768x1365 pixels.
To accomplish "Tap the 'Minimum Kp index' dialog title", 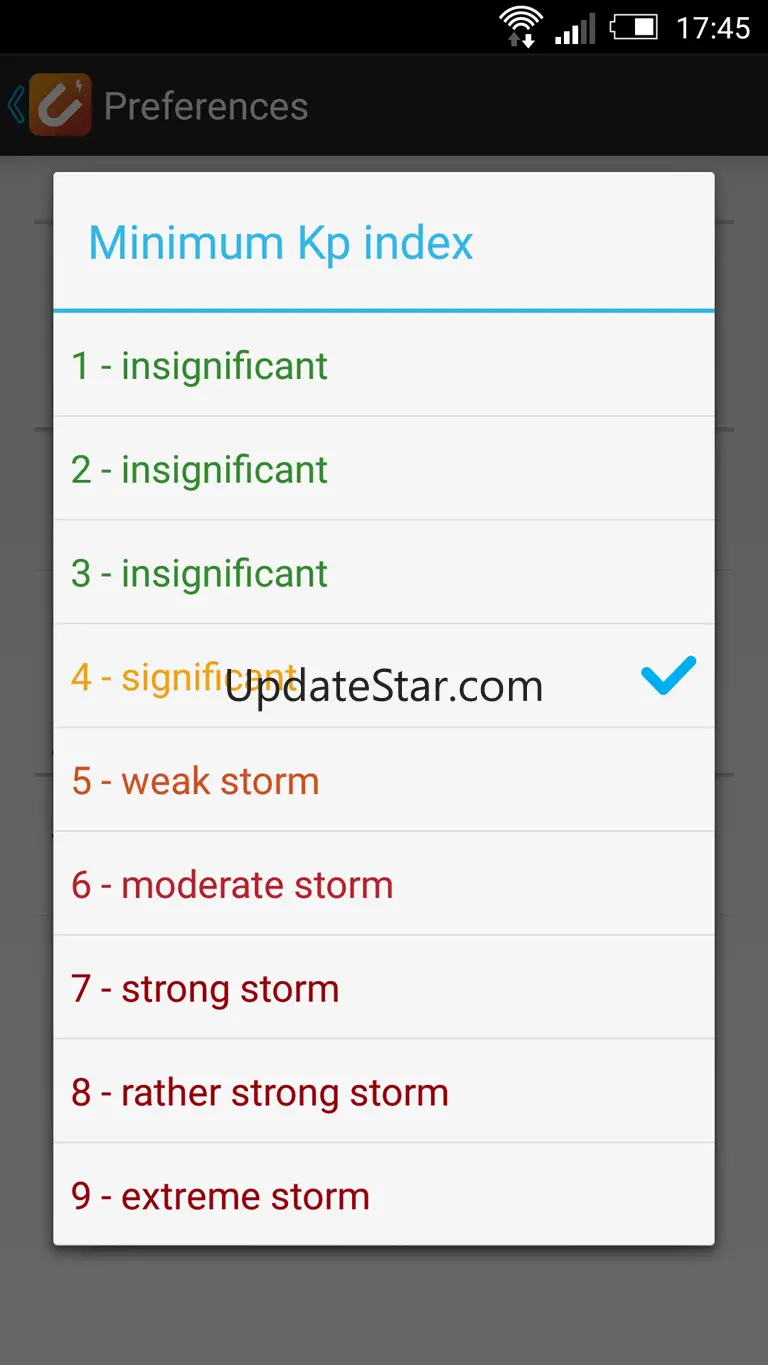I will (281, 243).
